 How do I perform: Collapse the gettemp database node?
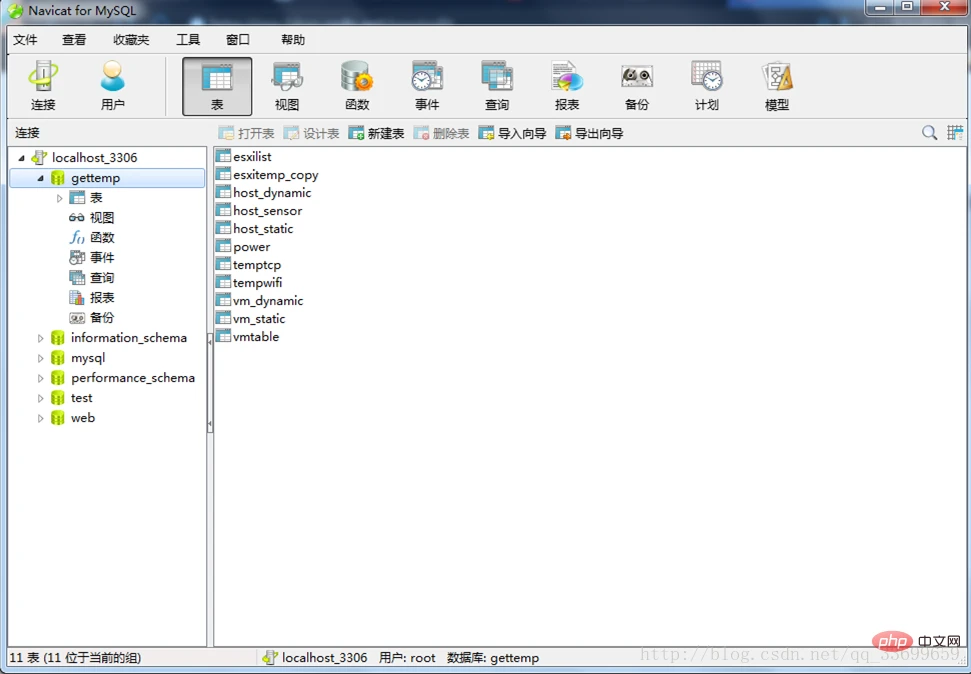click(x=40, y=178)
